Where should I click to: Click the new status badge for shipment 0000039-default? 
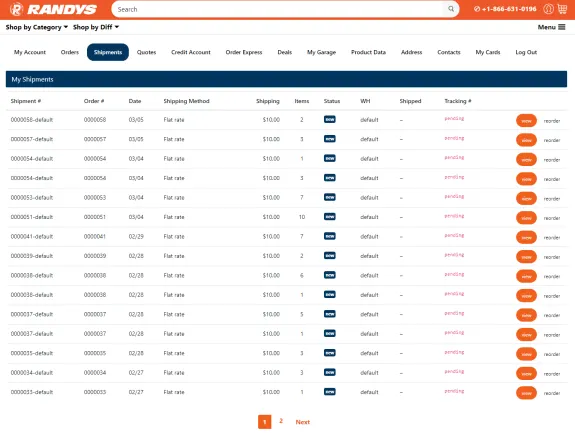[x=330, y=256]
